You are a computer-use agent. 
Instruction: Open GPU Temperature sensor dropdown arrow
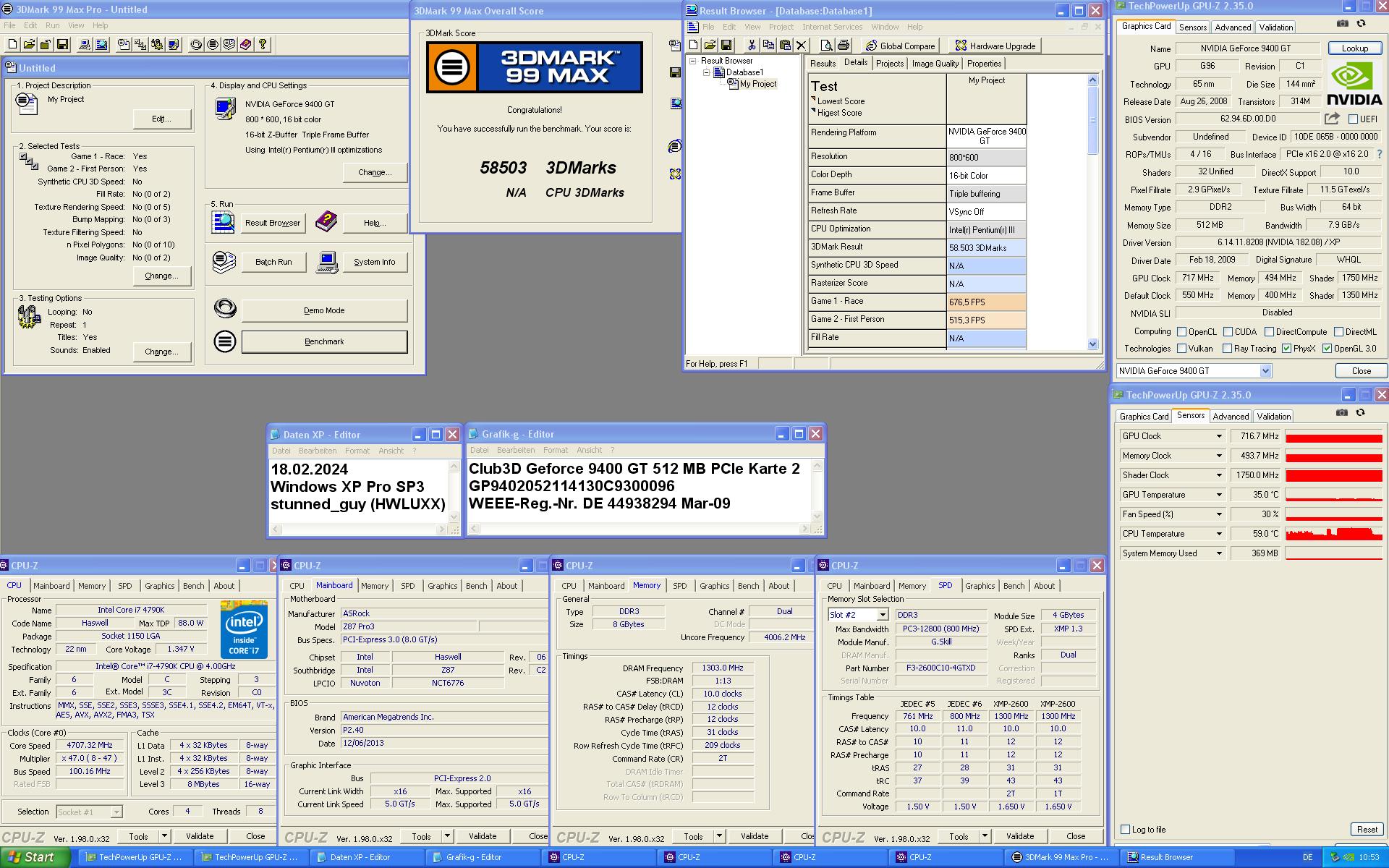click(1219, 495)
